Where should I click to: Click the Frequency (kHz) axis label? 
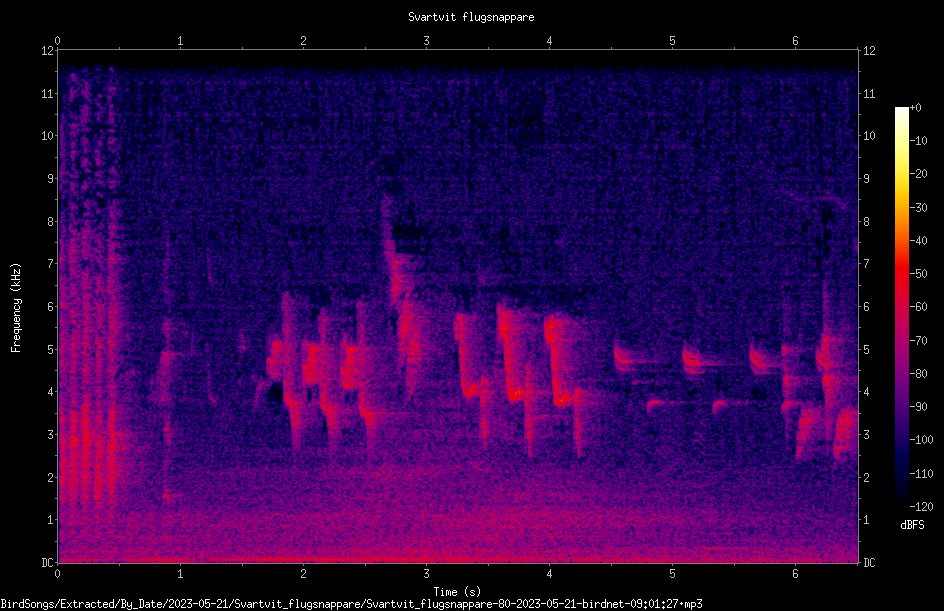pyautogui.click(x=16, y=308)
